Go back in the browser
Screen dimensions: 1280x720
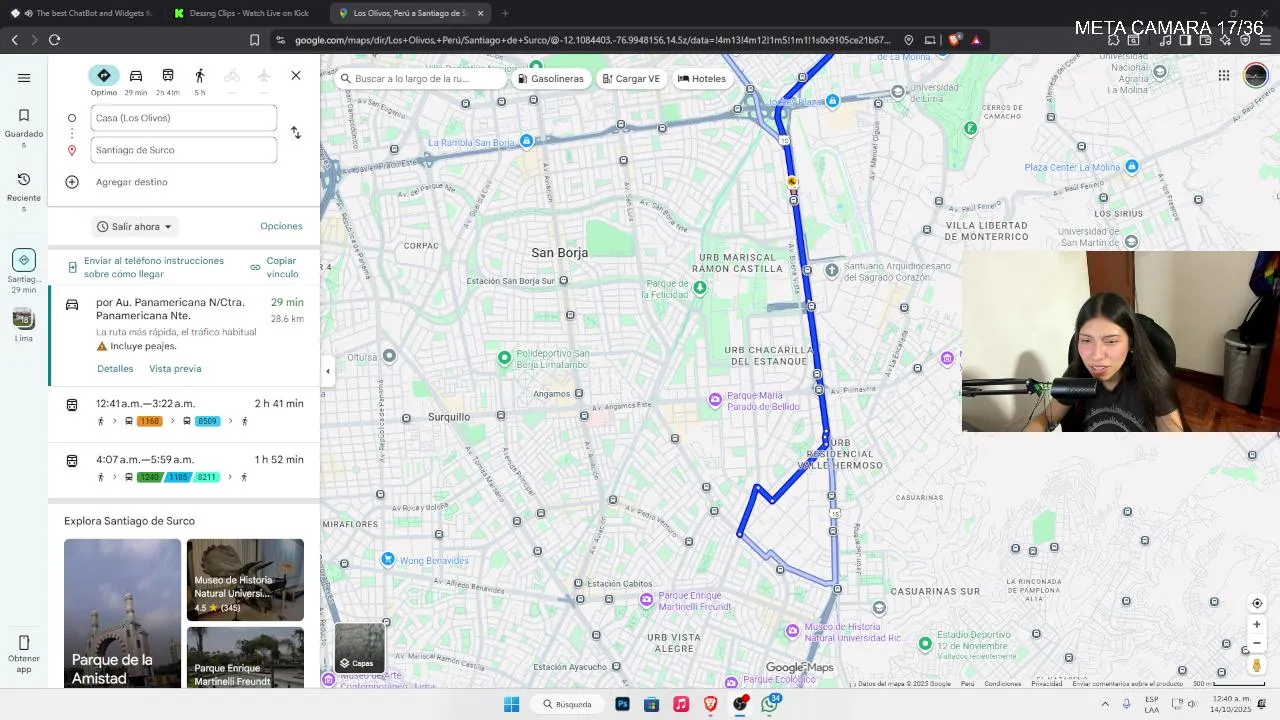14,40
